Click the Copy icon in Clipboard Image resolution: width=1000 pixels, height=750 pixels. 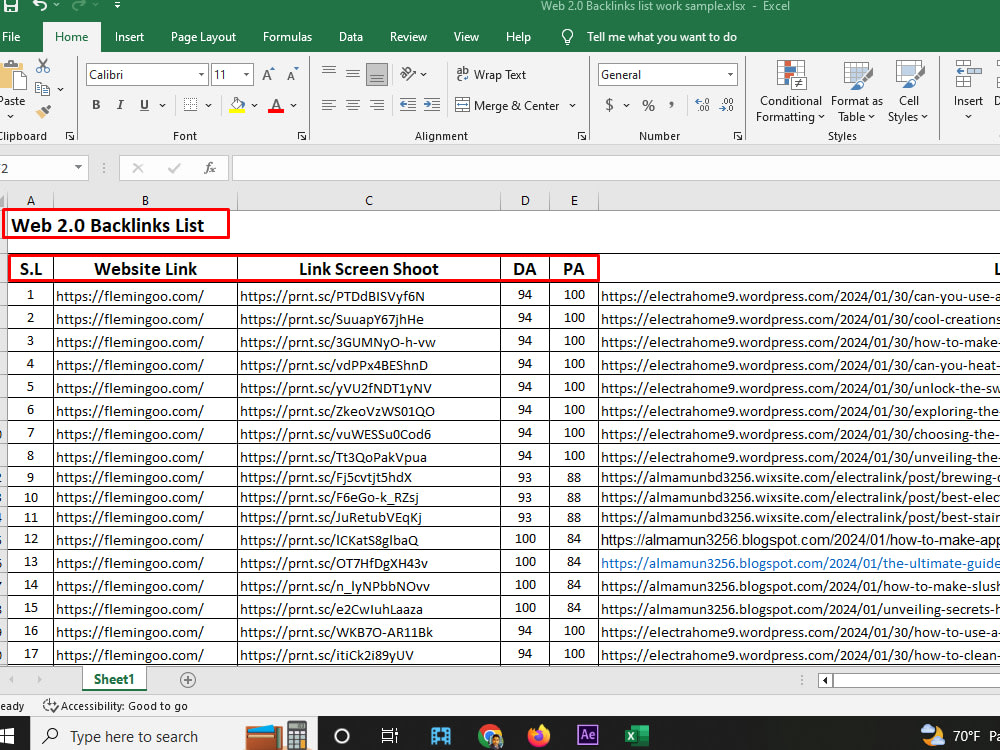[x=43, y=89]
